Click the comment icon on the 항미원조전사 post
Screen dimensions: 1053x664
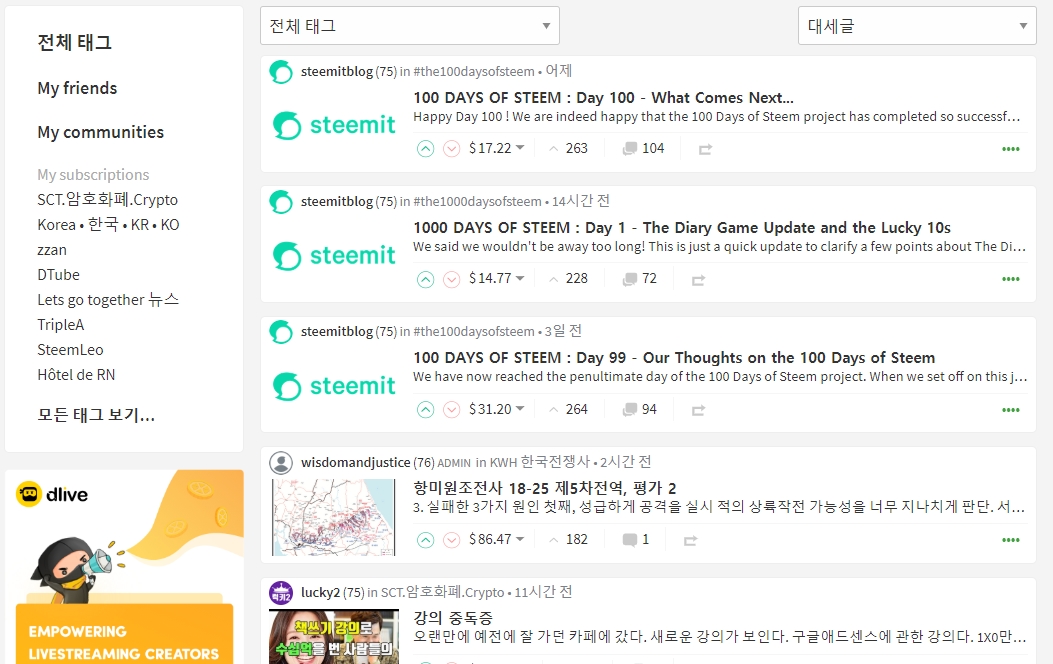[630, 540]
